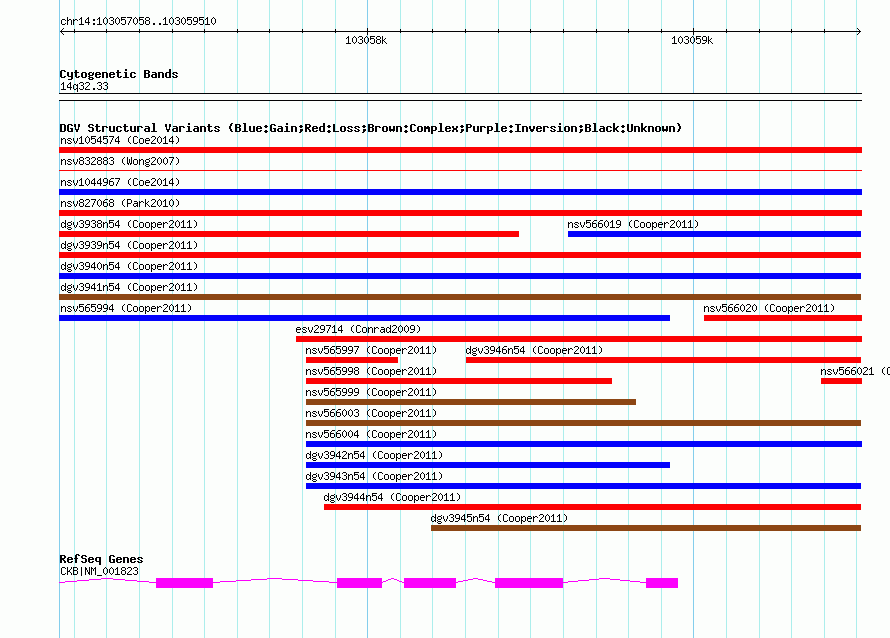Click the dgv3943n54 blue gain bar
The height and width of the screenshot is (638, 890).
point(583,486)
